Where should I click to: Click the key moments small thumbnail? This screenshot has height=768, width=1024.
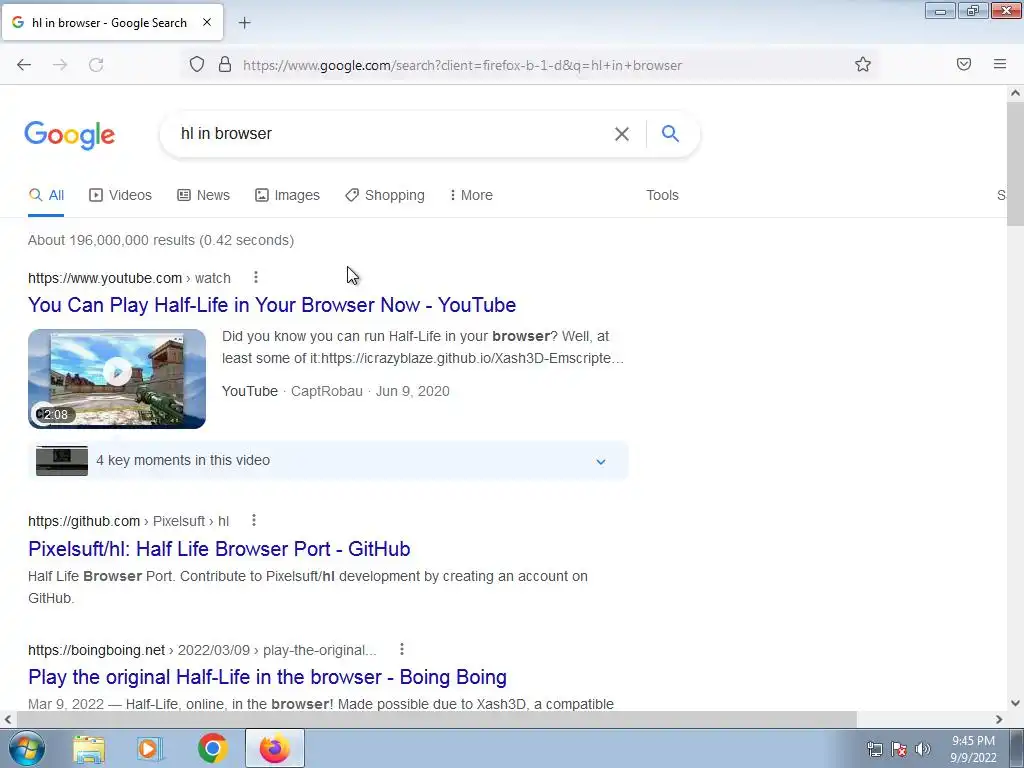point(62,460)
